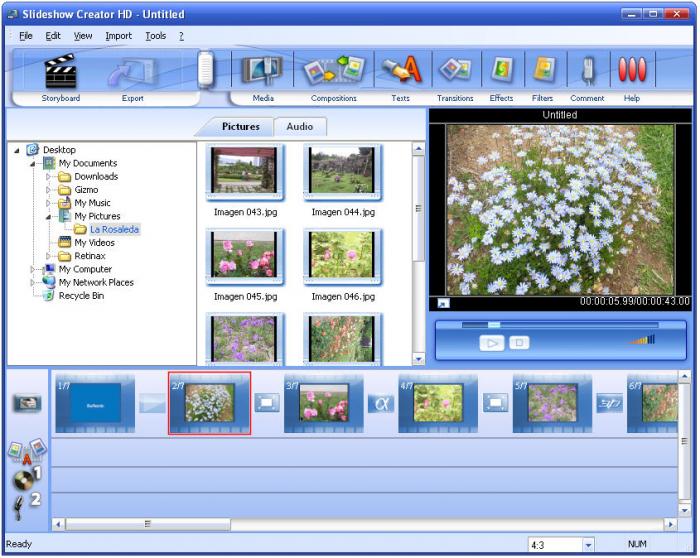
Task: Open the question mark help menu
Action: point(181,36)
